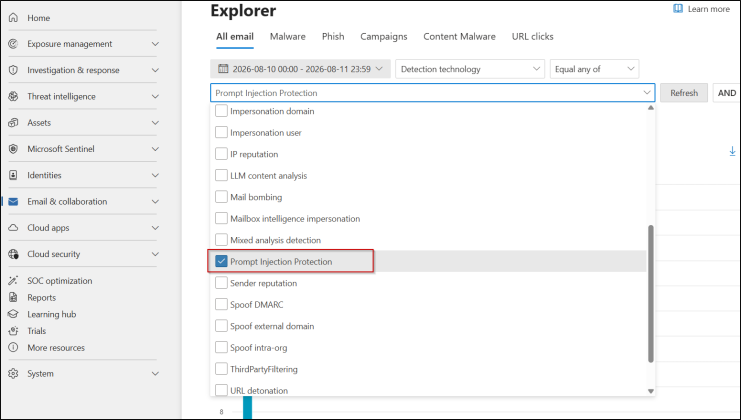The image size is (741, 420).
Task: Open the Equal any of dropdown
Action: [594, 69]
